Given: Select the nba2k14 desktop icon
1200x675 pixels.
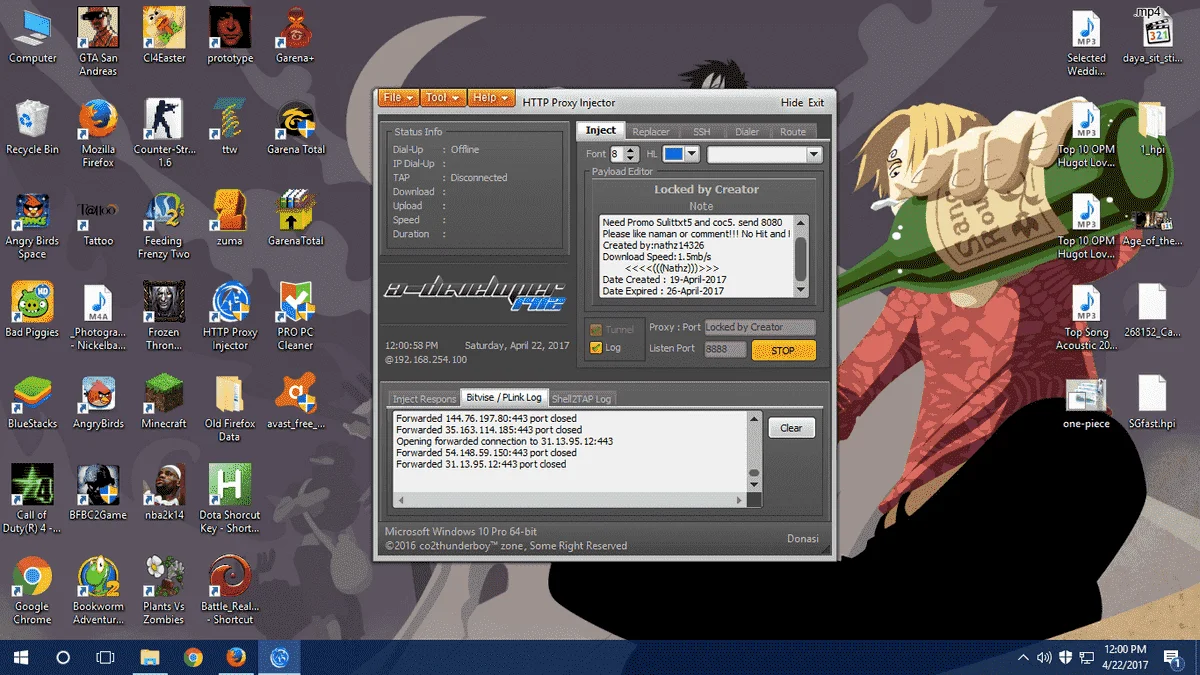Looking at the screenshot, I should [164, 493].
